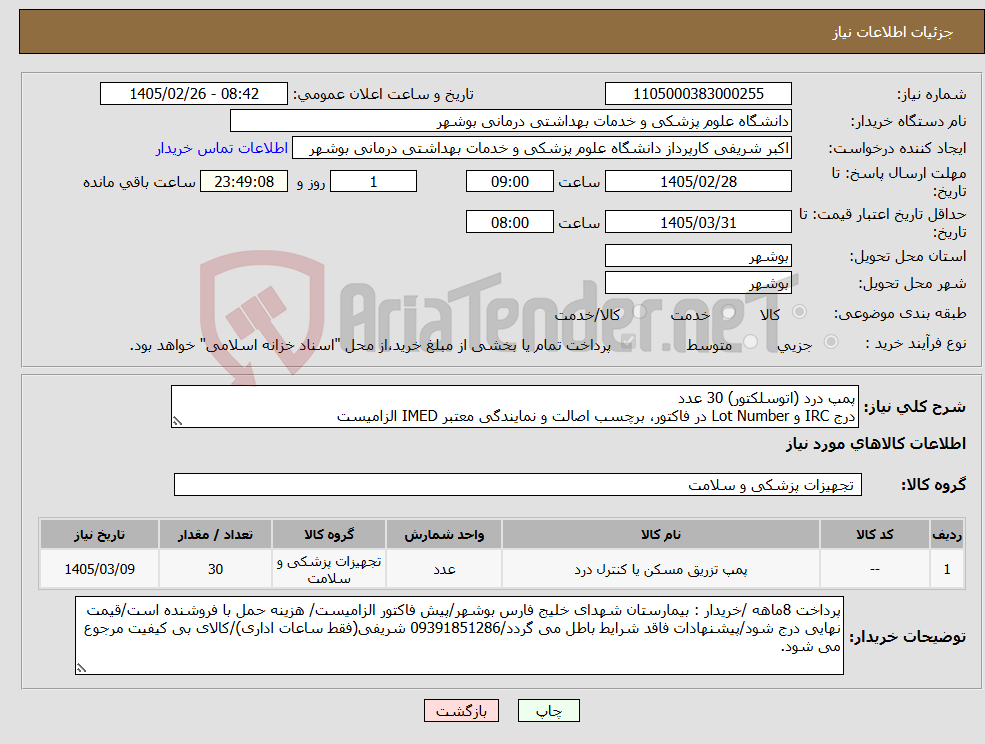Image resolution: width=985 pixels, height=744 pixels.
Task: Click price validity date 1405/03/31
Action: click(x=698, y=222)
